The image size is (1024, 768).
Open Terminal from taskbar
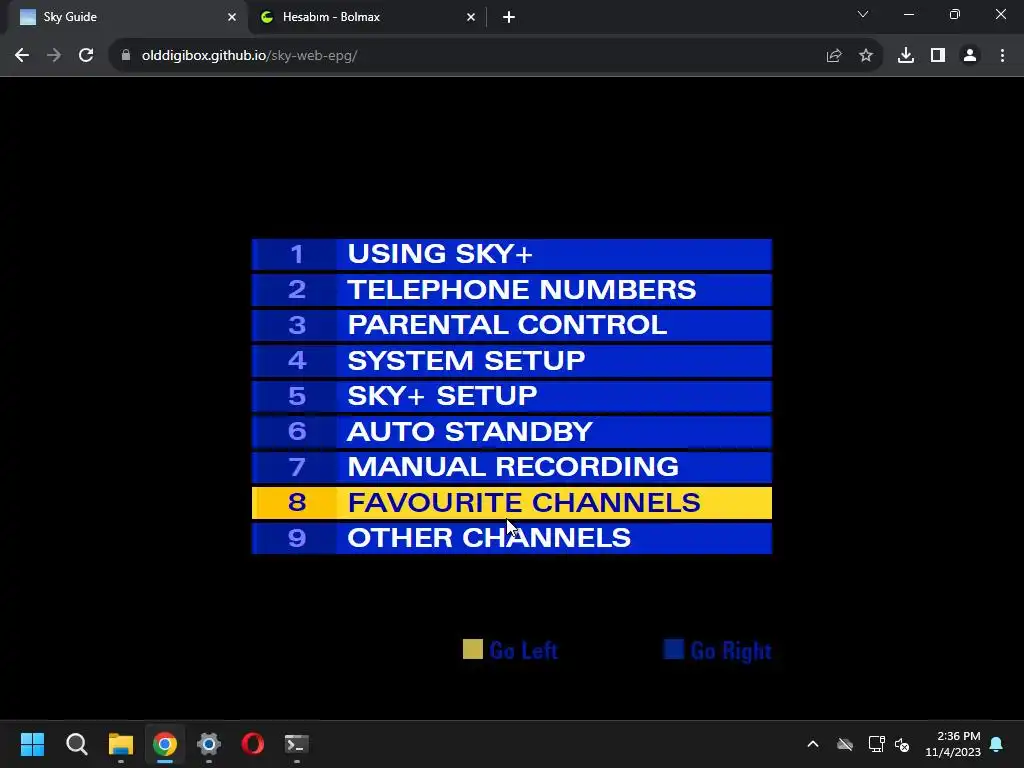tap(296, 744)
